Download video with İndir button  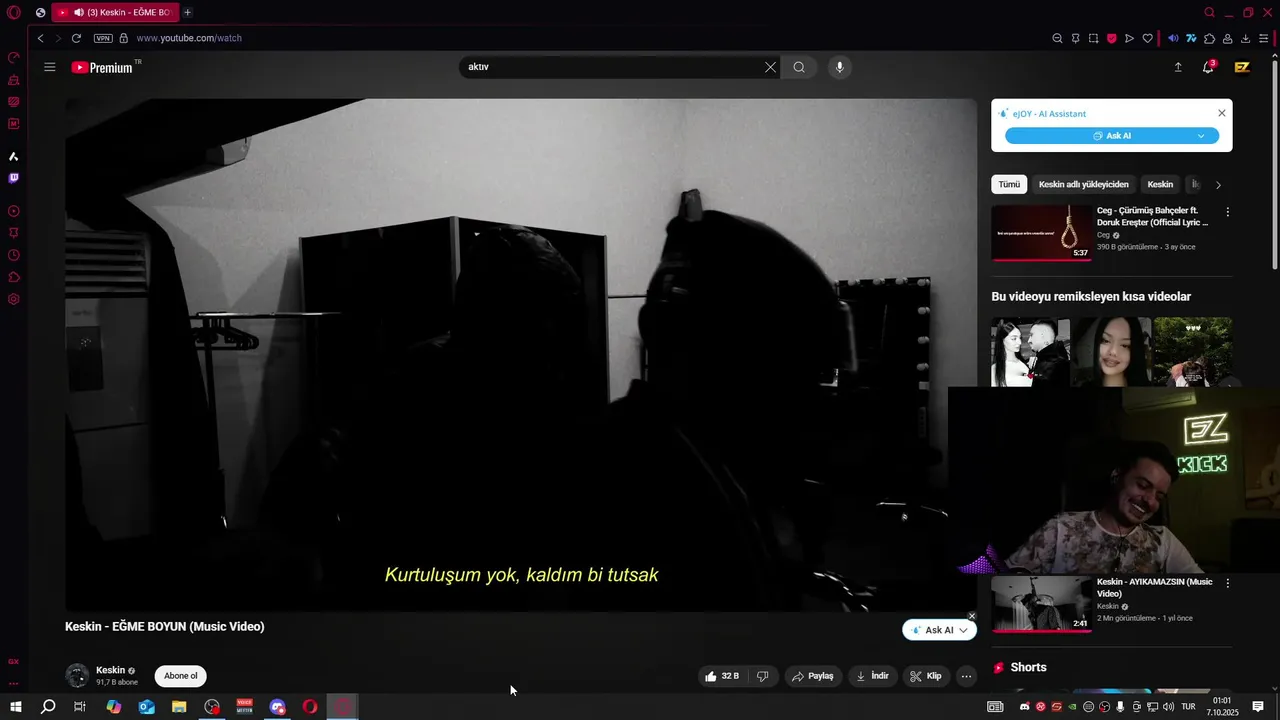(x=872, y=676)
